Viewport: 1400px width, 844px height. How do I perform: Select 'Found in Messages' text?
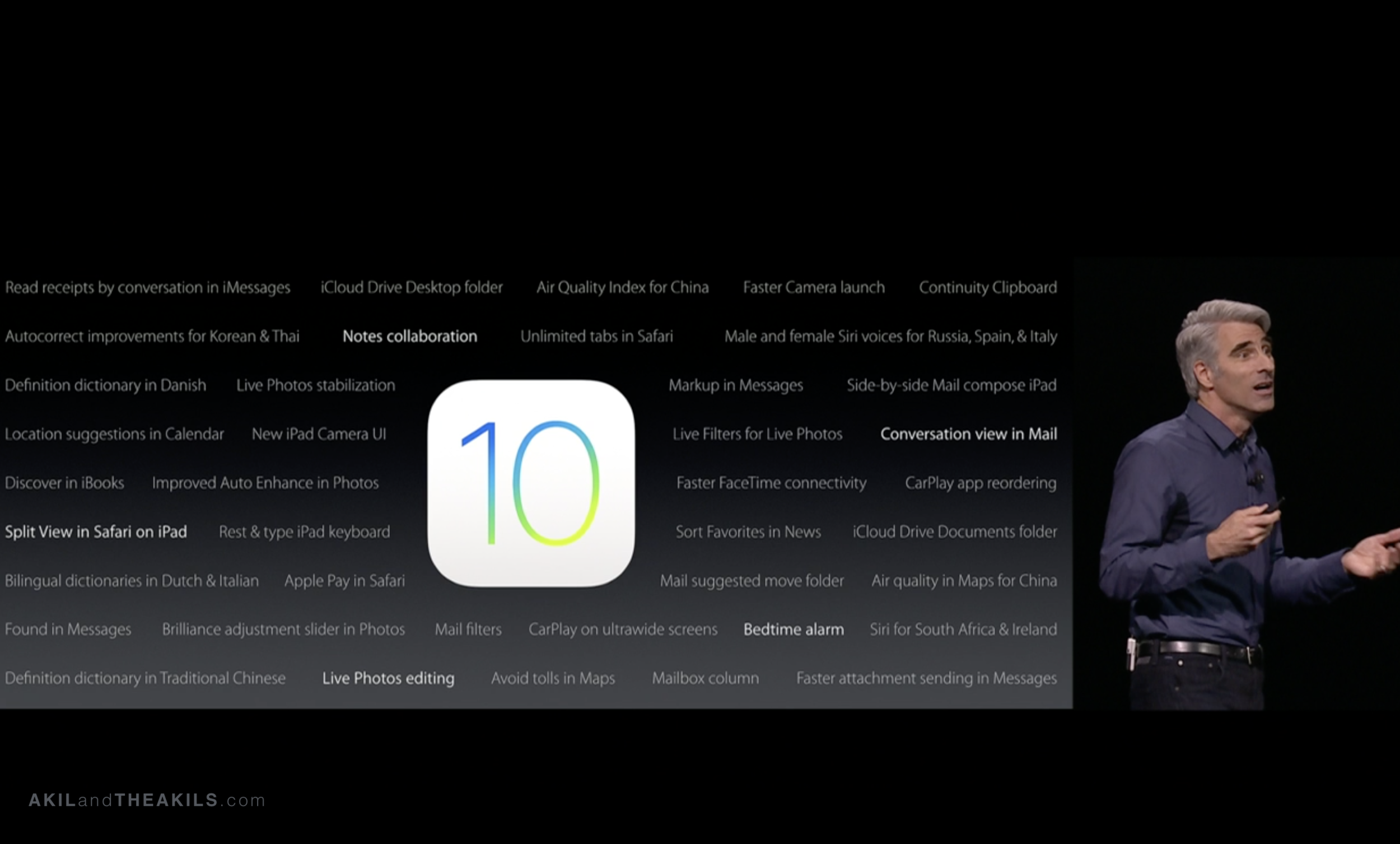tap(68, 629)
